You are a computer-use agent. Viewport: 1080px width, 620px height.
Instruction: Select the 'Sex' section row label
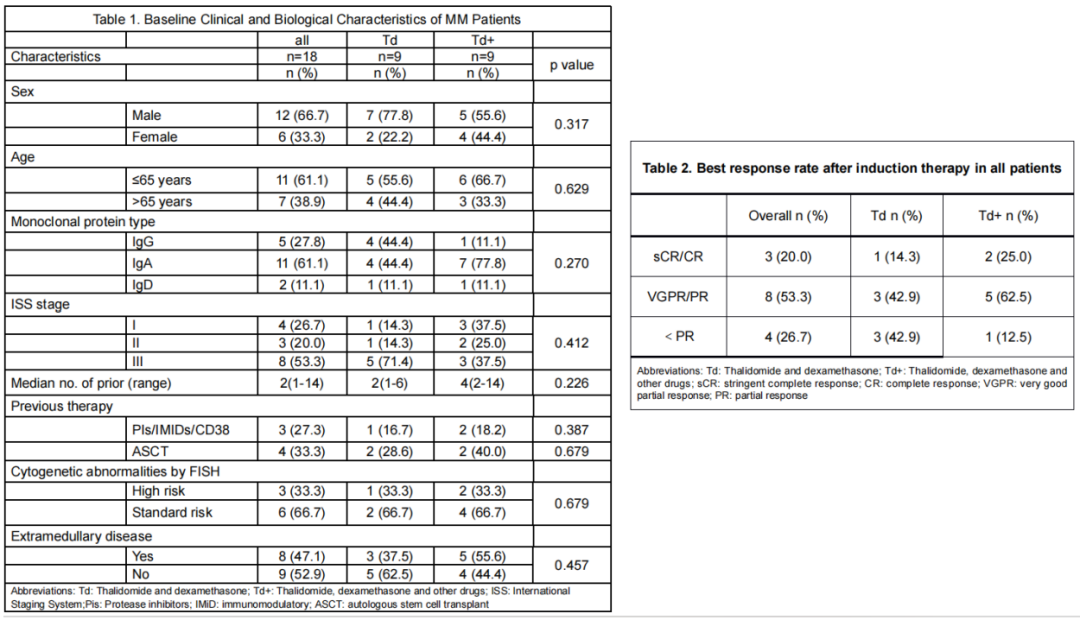tap(23, 92)
